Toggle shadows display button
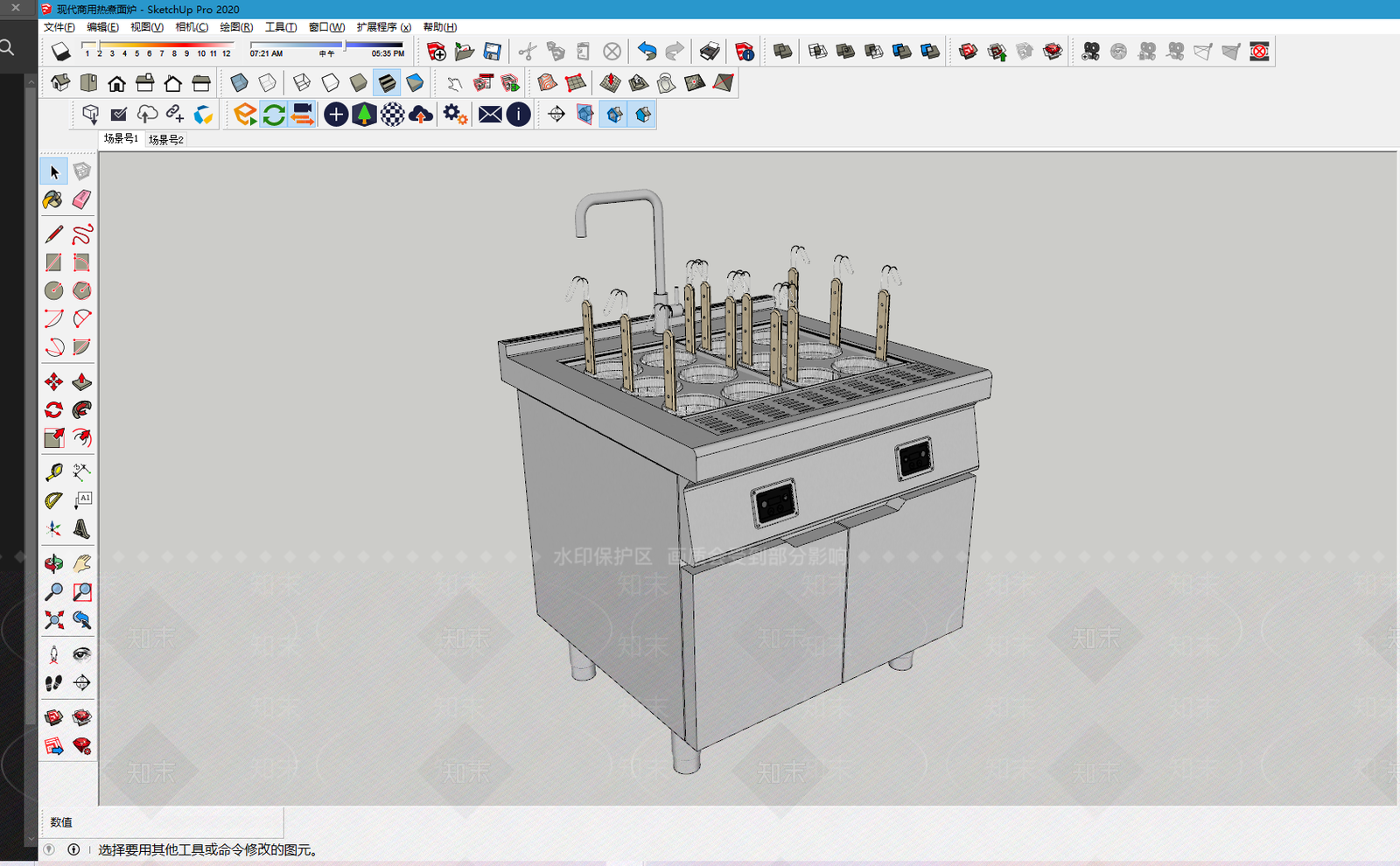Viewport: 1400px width, 866px height. point(60,52)
